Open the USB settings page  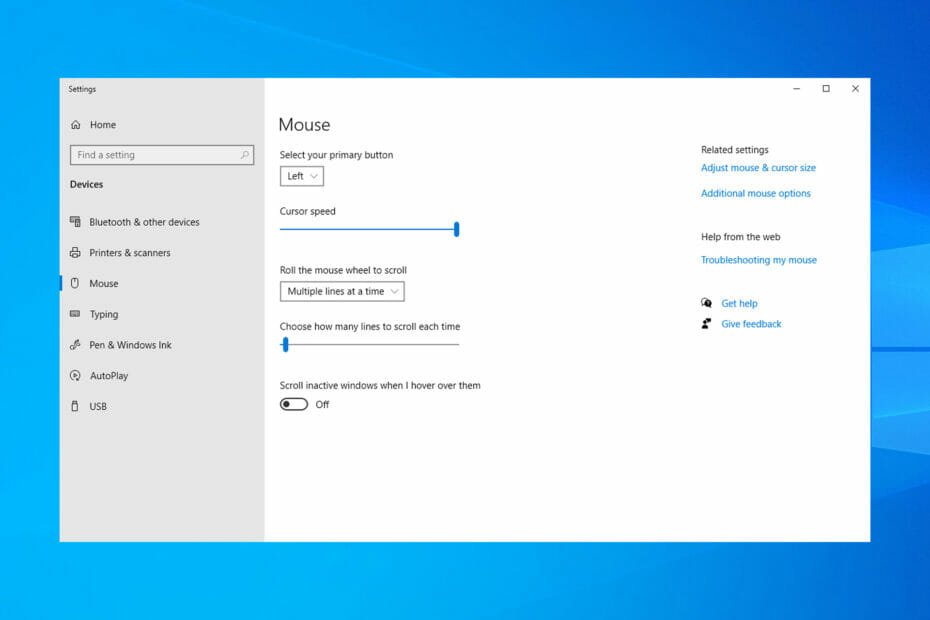point(98,406)
